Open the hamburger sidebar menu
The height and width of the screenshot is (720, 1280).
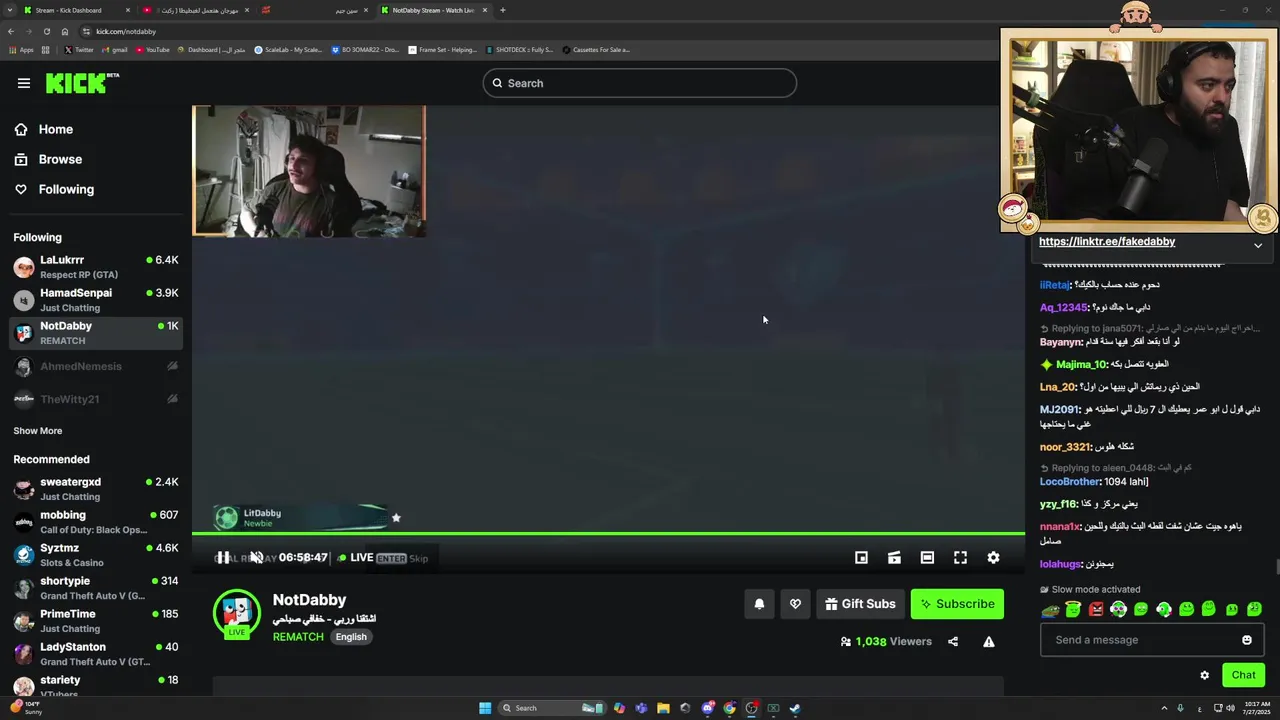(24, 83)
